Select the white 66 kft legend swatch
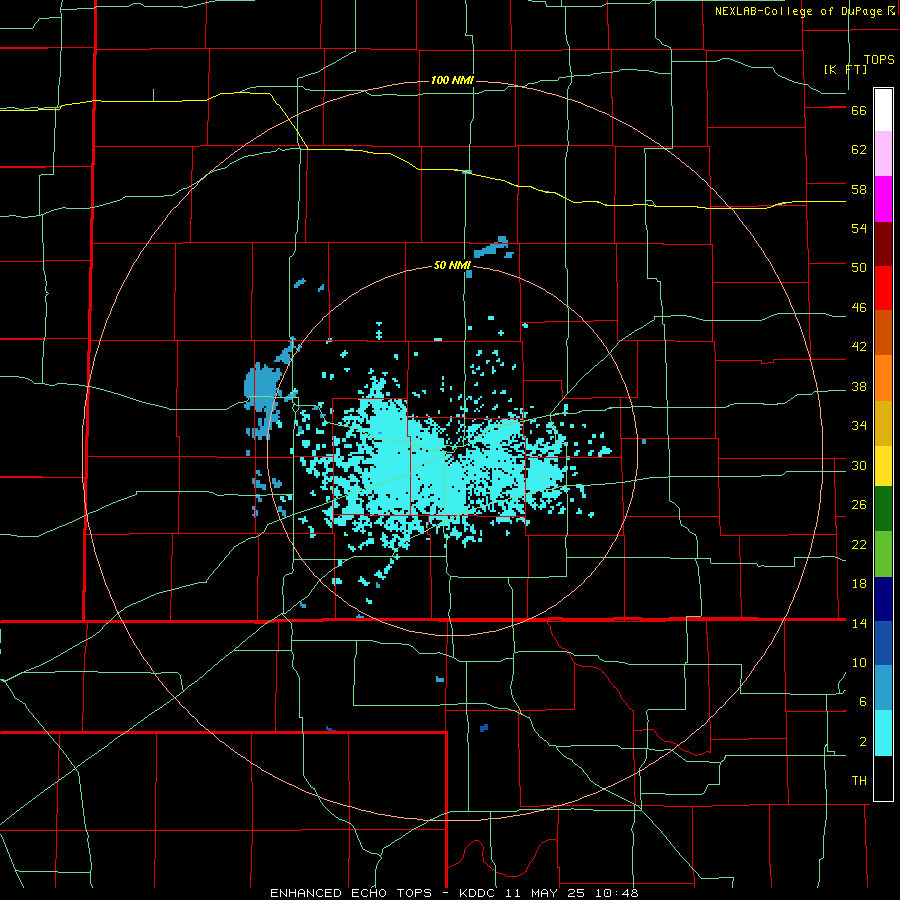This screenshot has width=900, height=900. (x=883, y=110)
